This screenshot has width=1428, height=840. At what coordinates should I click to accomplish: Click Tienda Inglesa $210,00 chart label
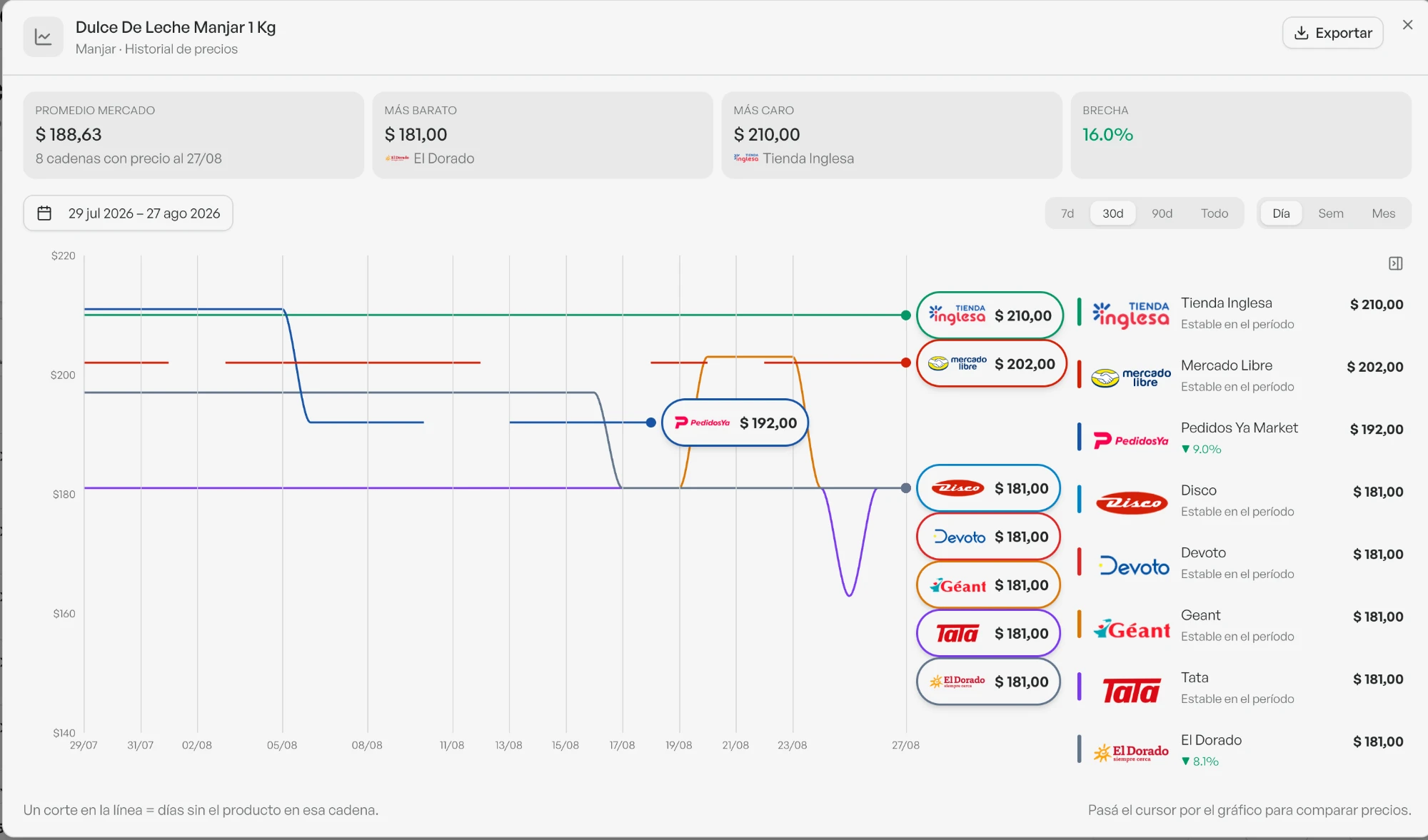pos(990,315)
